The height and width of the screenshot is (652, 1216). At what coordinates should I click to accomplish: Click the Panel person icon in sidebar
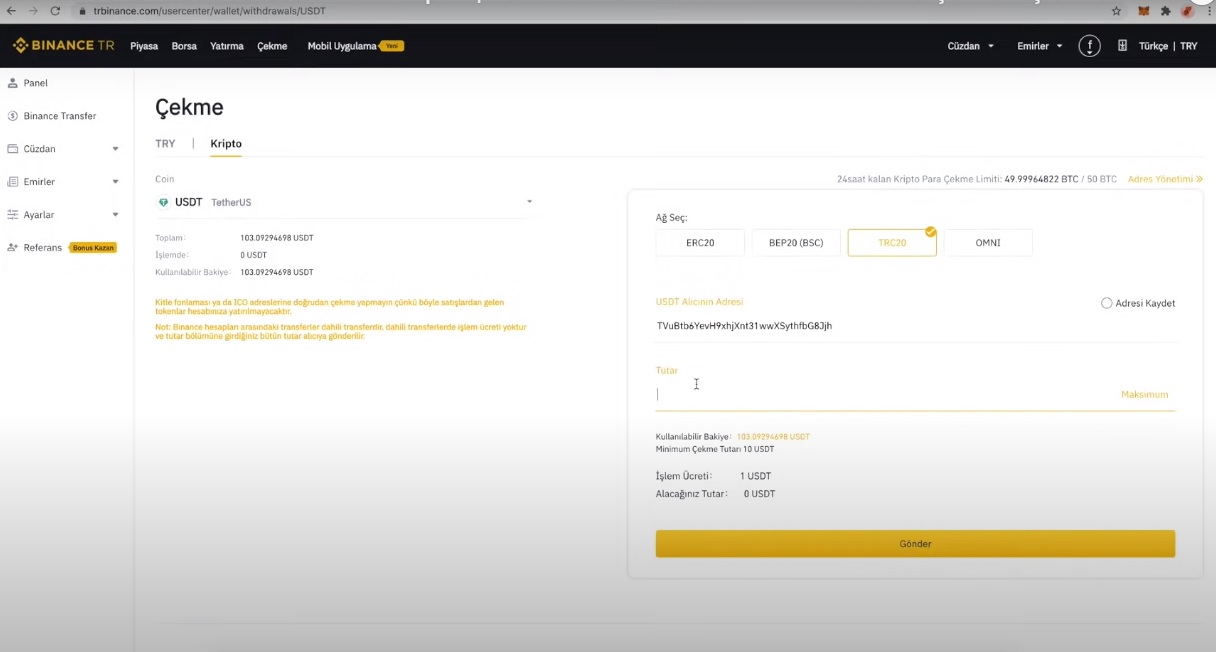pyautogui.click(x=13, y=83)
